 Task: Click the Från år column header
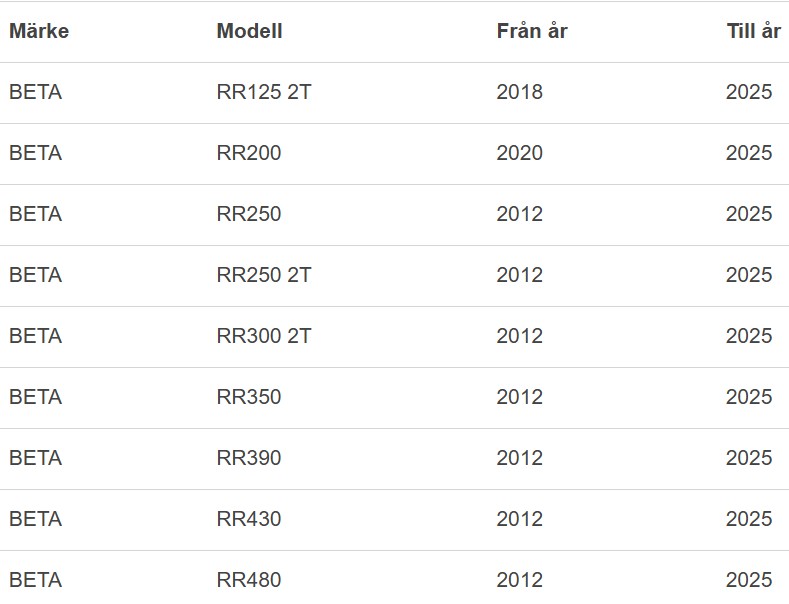(x=531, y=31)
